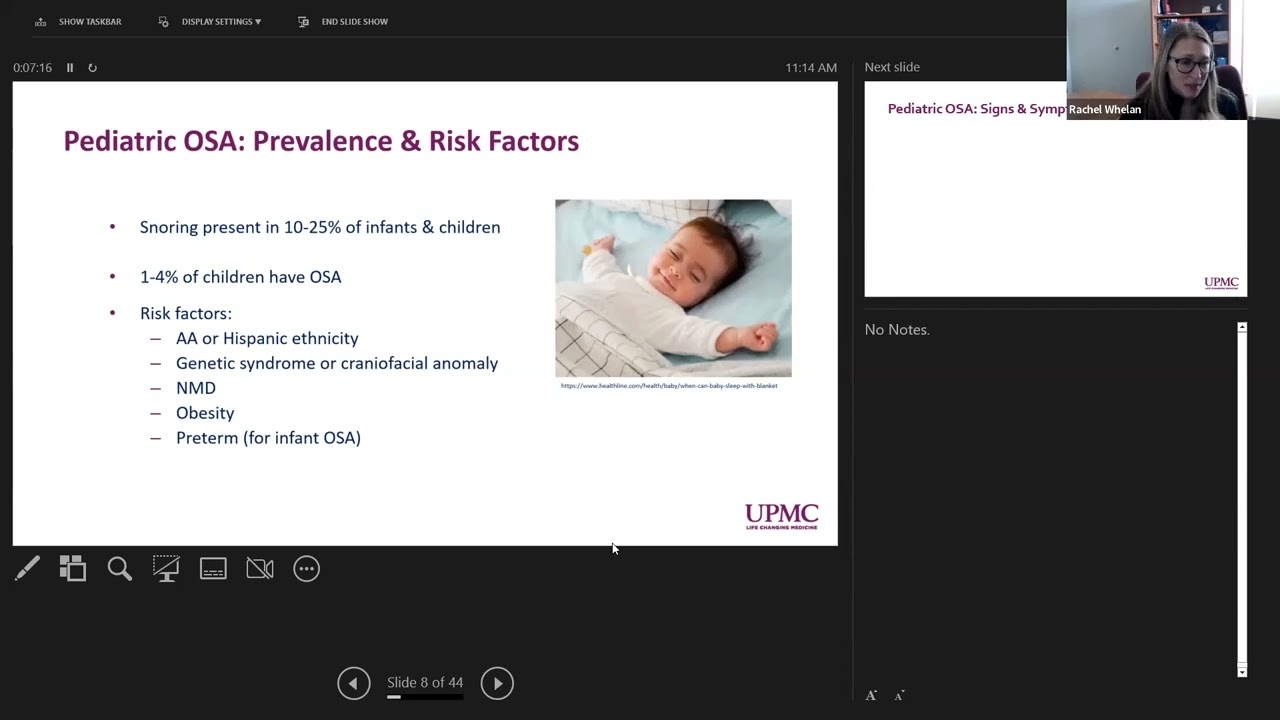Viewport: 1280px width, 720px height.
Task: Open the healthline.com image source link
Action: [x=669, y=386]
